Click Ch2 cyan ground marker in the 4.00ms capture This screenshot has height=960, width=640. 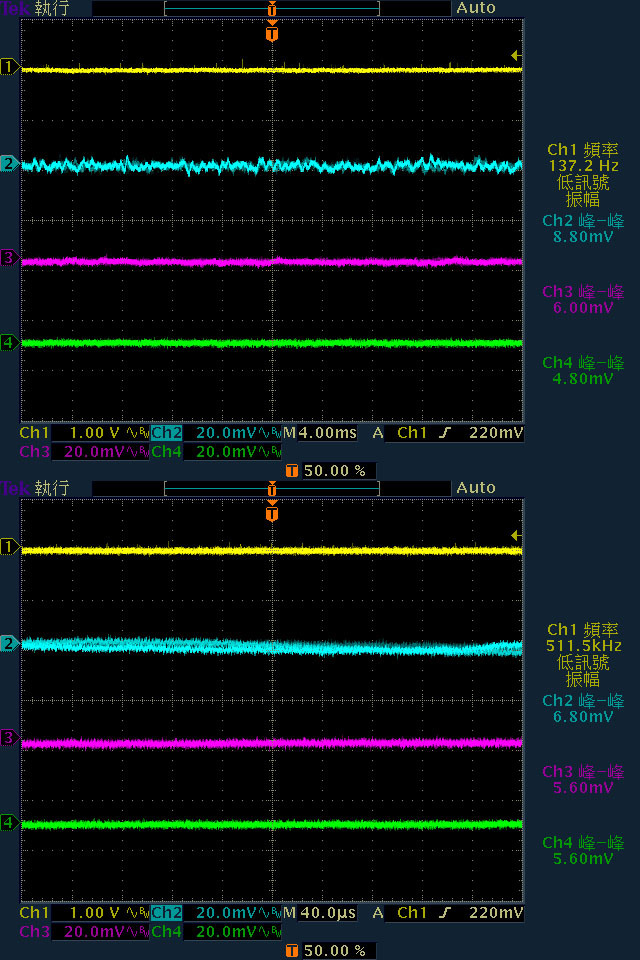click(x=9, y=163)
